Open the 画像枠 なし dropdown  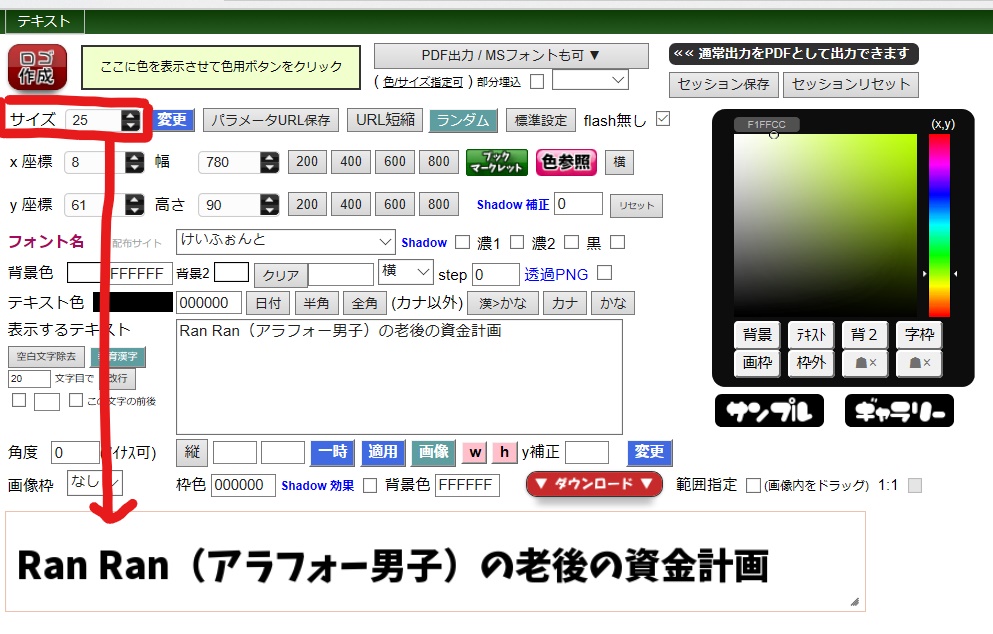point(94,483)
